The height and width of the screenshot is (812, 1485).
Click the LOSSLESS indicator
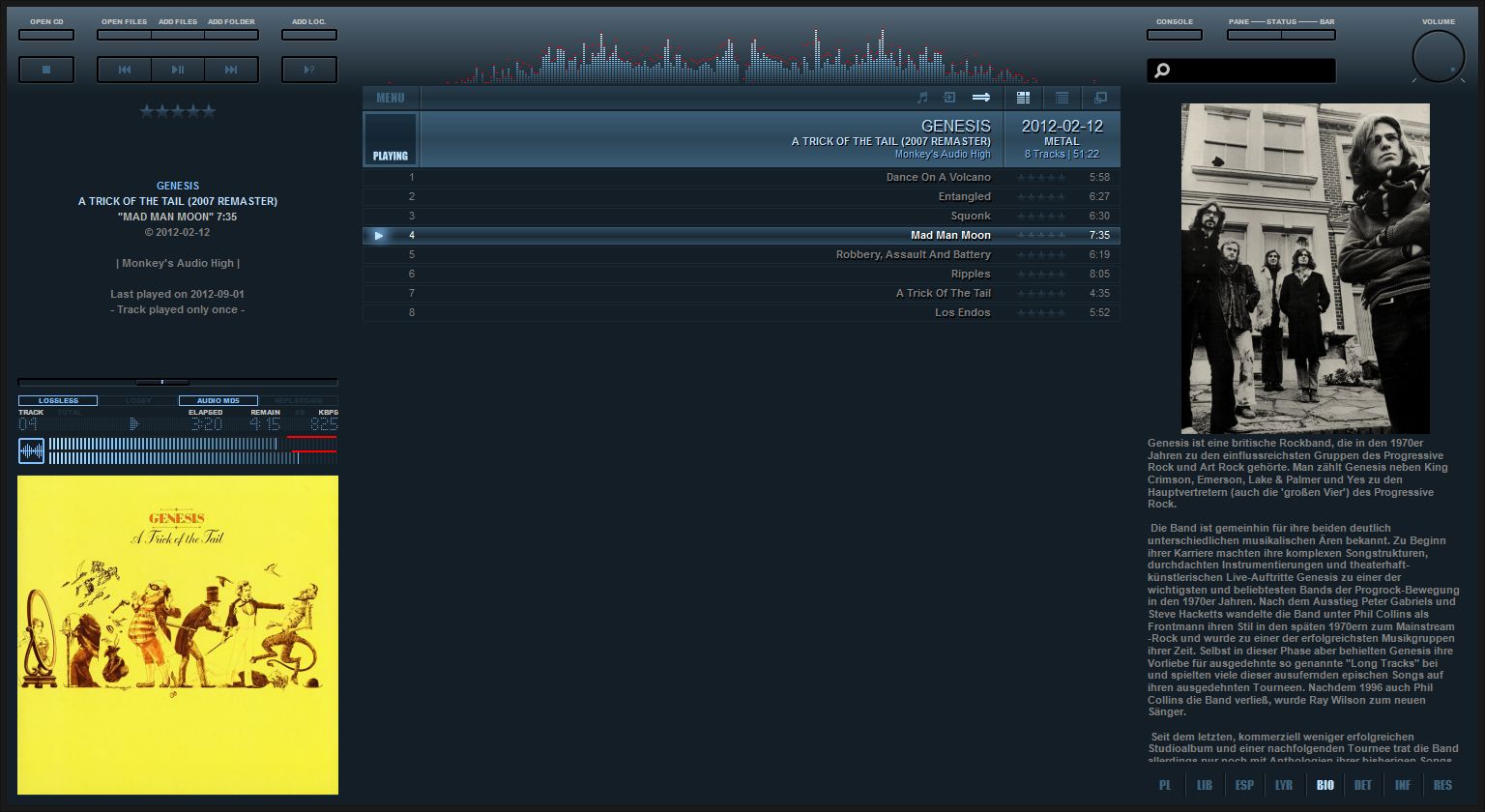coord(58,400)
